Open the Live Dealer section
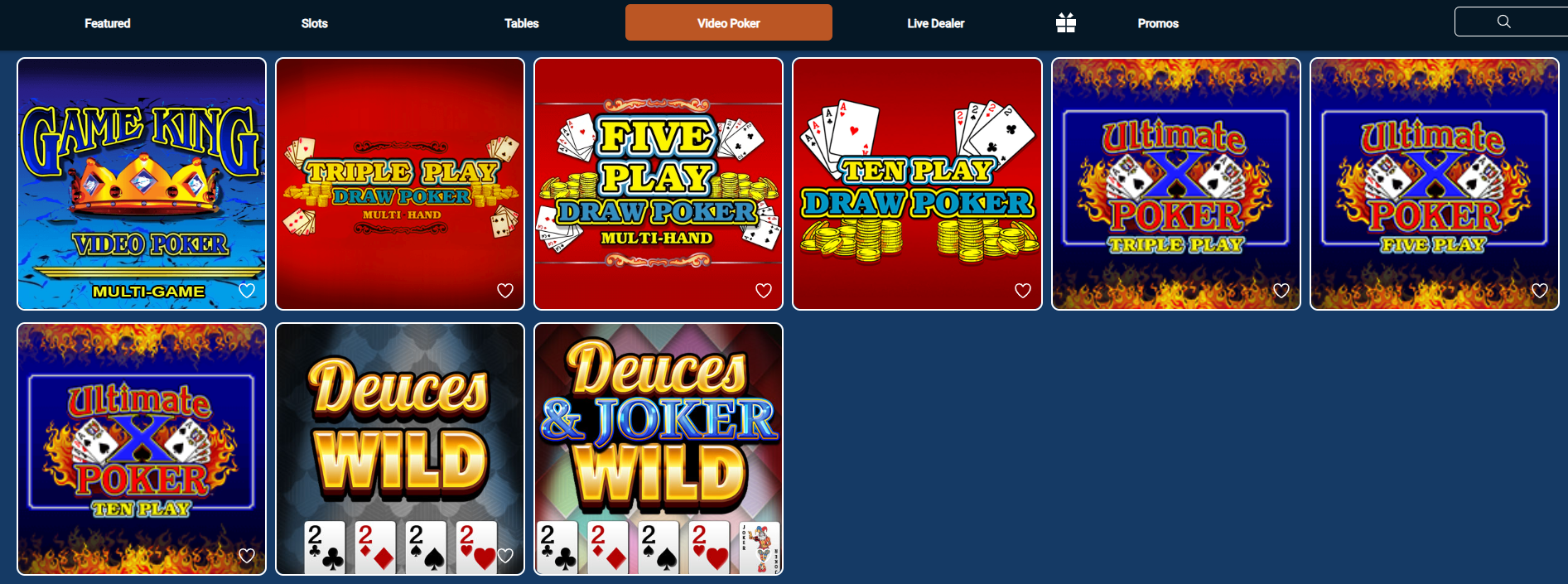This screenshot has width=1568, height=584. click(x=936, y=23)
